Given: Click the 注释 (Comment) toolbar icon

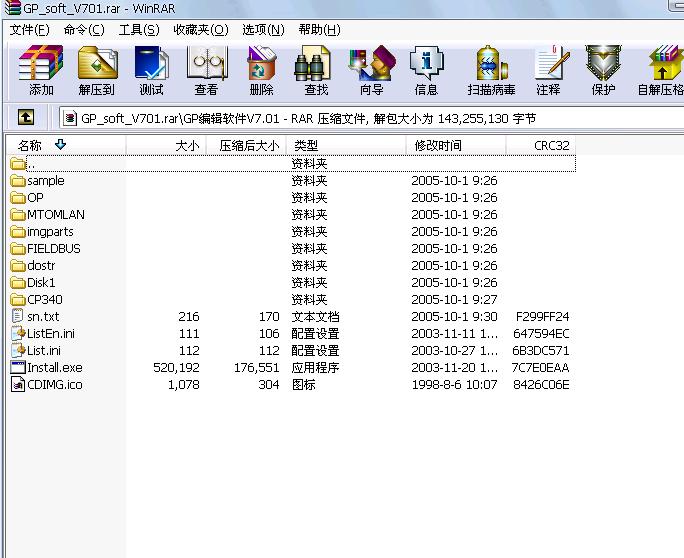Looking at the screenshot, I should tap(548, 71).
